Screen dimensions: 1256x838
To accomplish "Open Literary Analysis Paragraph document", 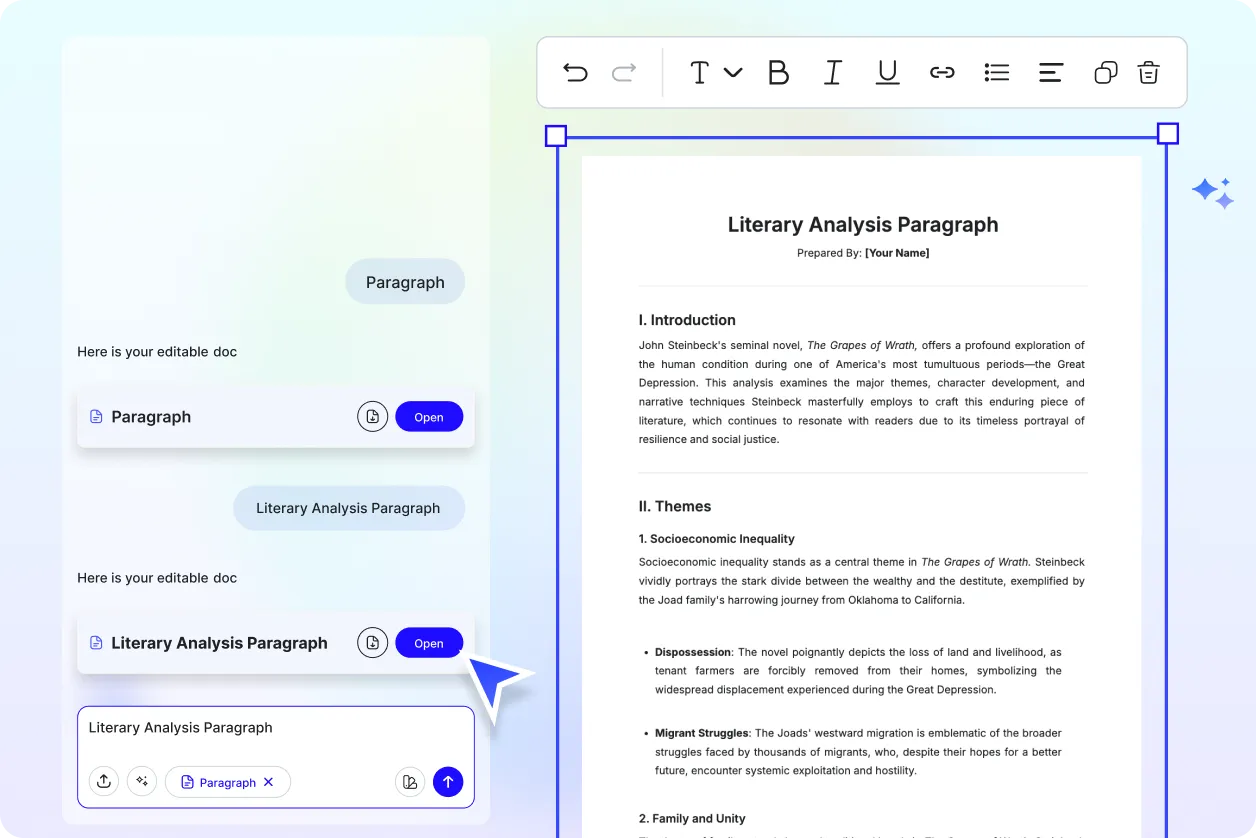I will click(x=429, y=643).
